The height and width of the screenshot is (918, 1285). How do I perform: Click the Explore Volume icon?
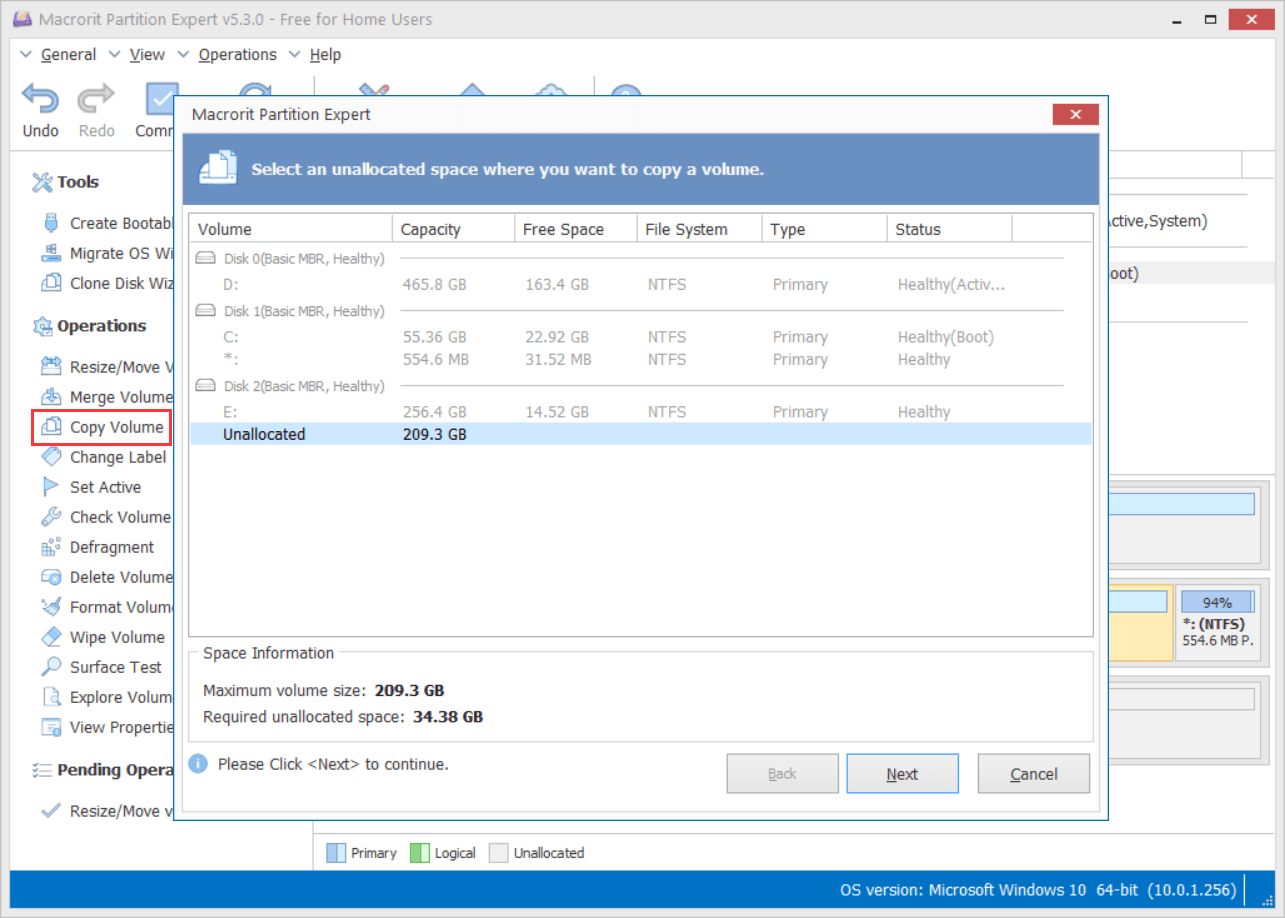[52, 697]
